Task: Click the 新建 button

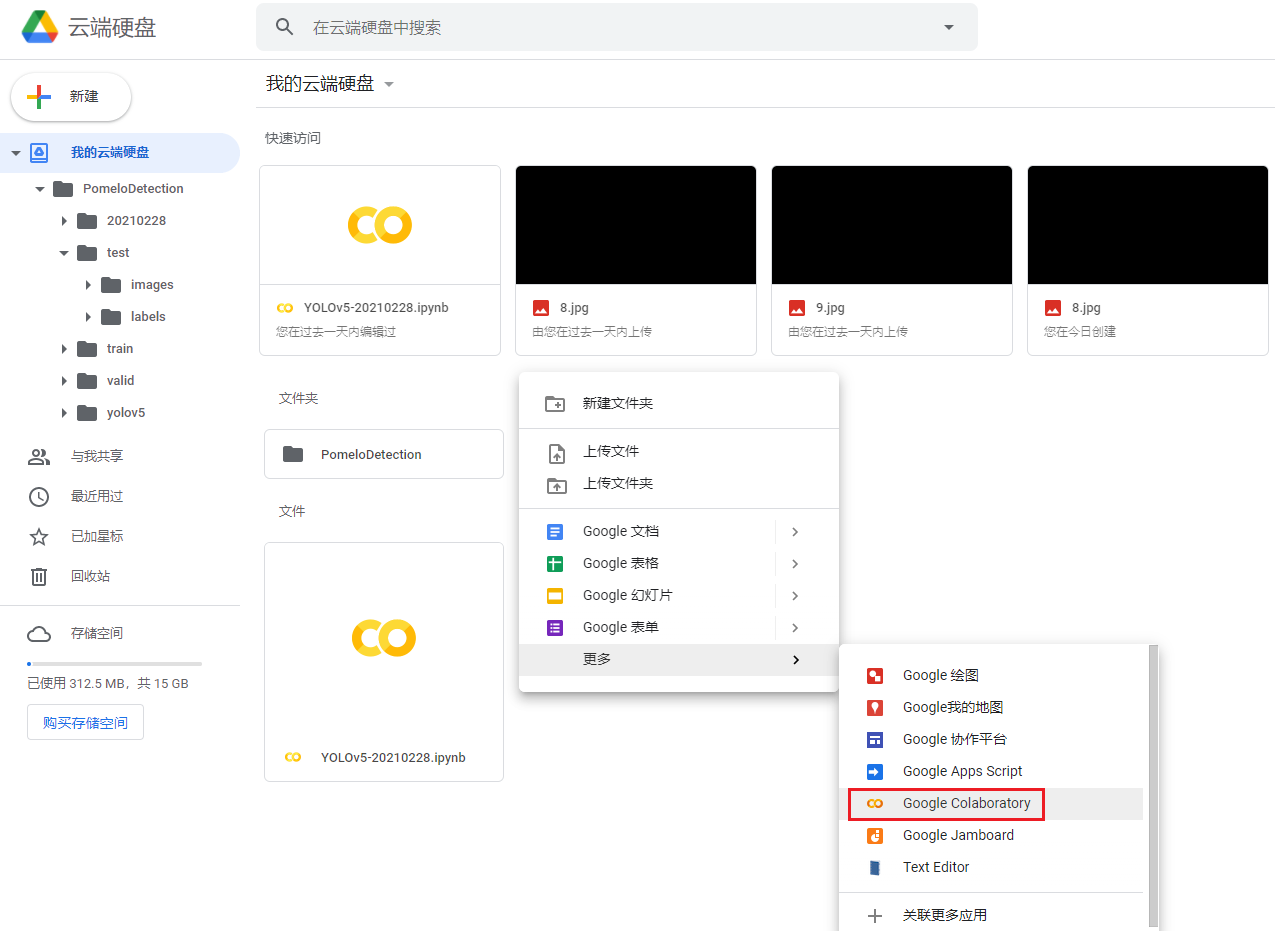Action: tap(71, 97)
